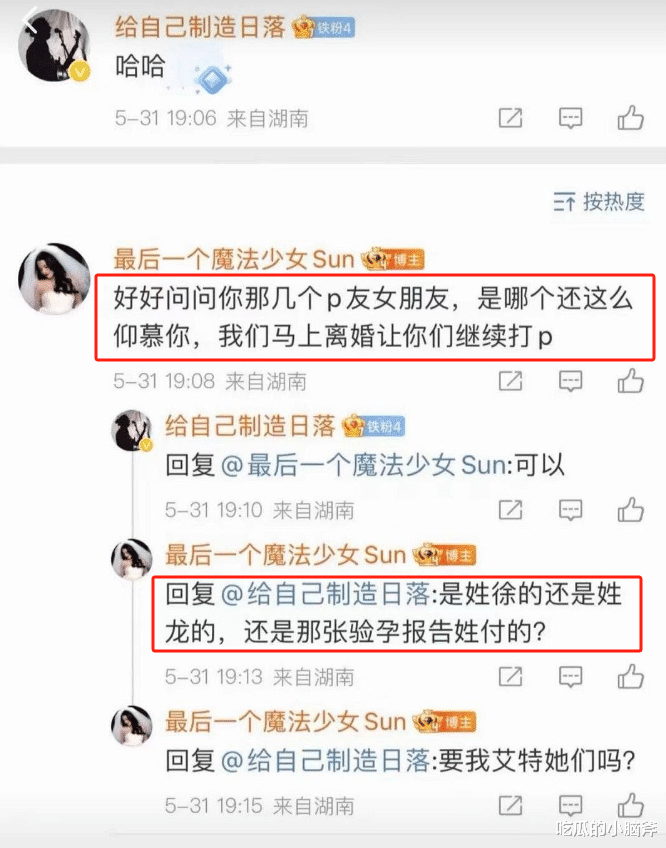Like the reply posted at 19:13
666x848 pixels.
coord(630,677)
